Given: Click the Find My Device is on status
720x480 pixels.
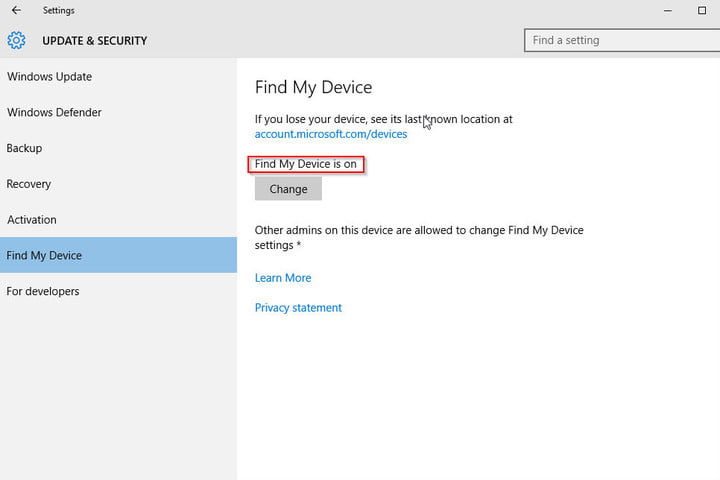Looking at the screenshot, I should (x=305, y=164).
